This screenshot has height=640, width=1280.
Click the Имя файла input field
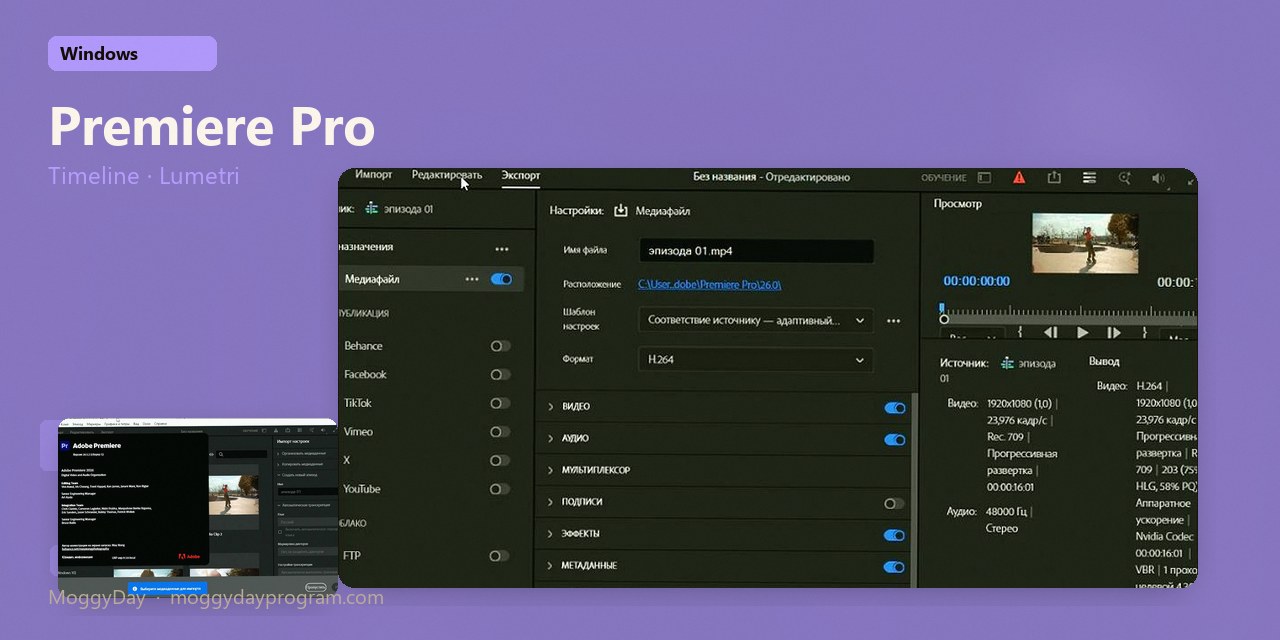click(756, 251)
